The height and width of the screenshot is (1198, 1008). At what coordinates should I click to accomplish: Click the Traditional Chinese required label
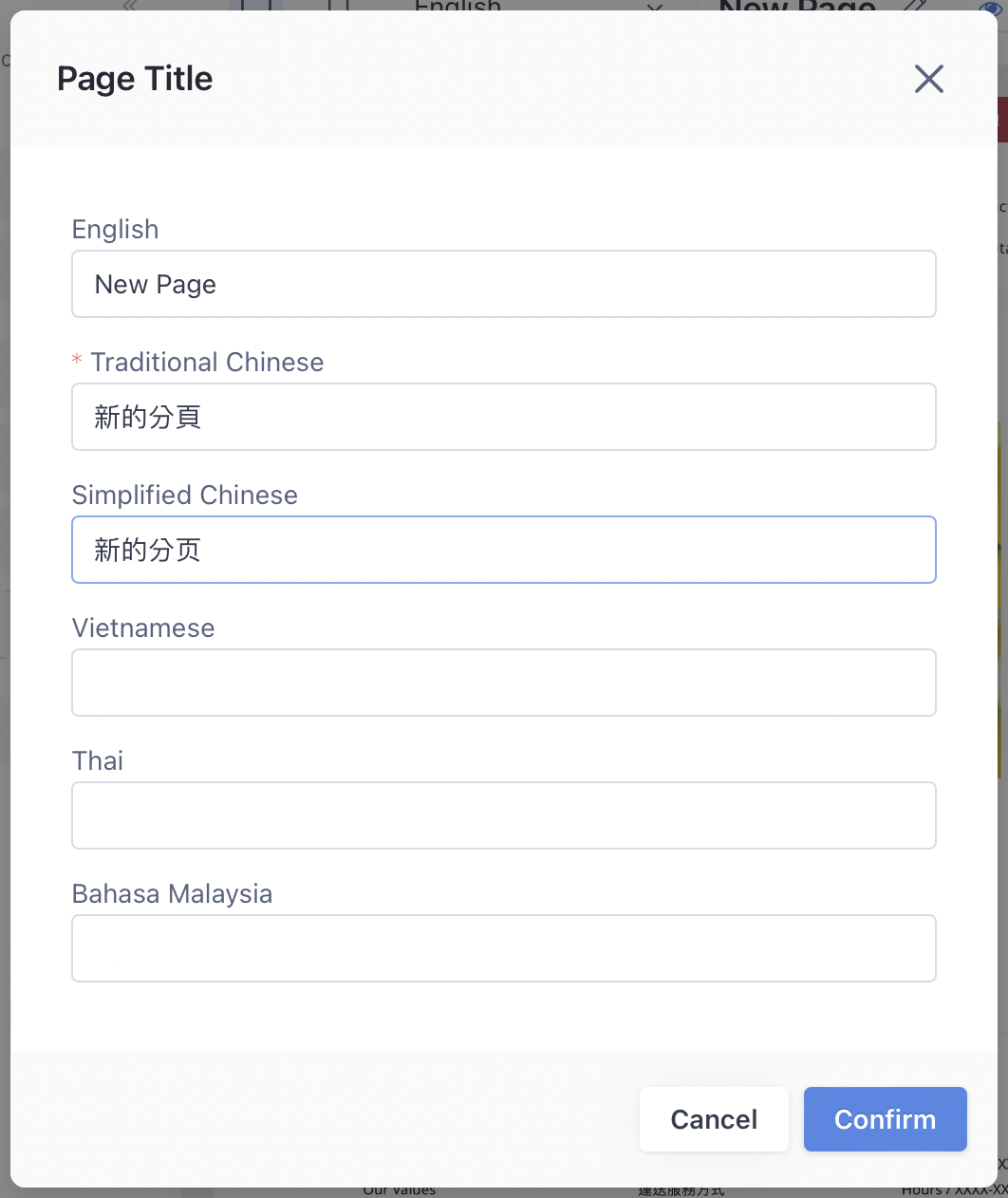207,363
